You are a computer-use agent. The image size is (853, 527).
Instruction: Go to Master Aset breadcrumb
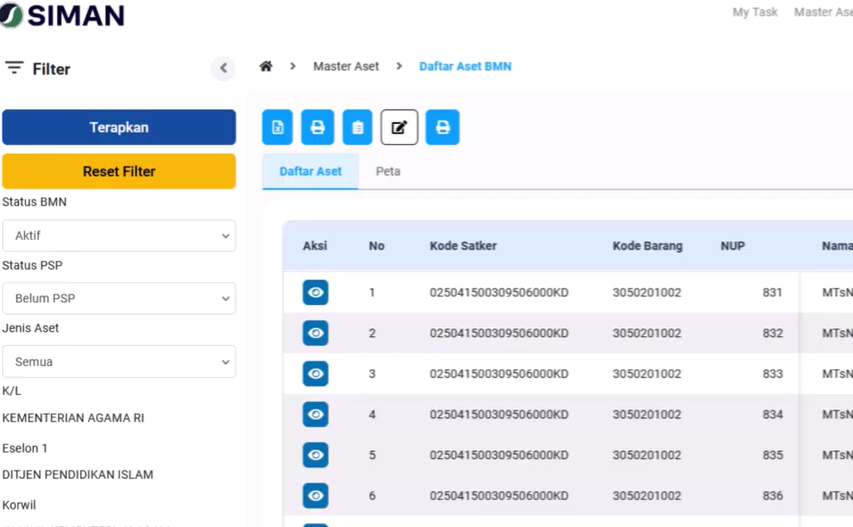coord(346,66)
